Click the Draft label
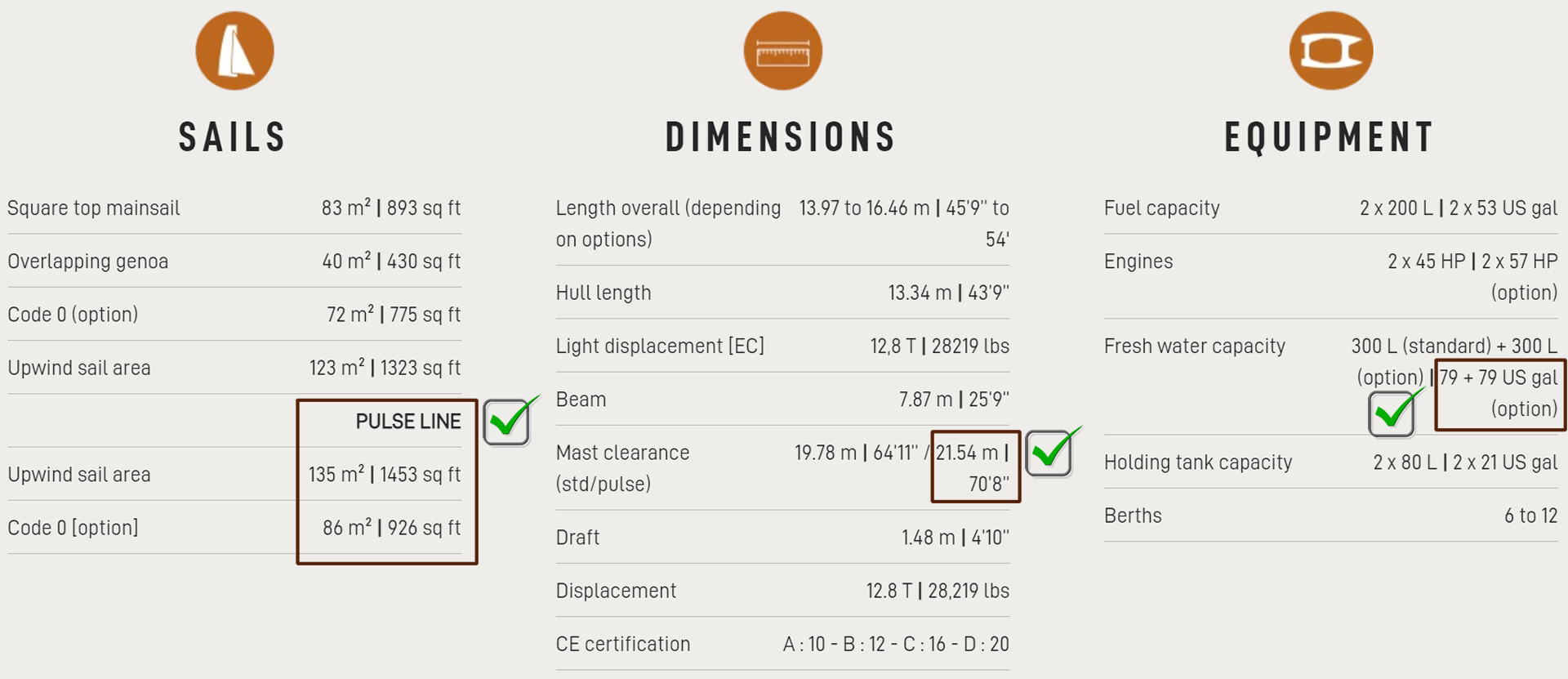1568x679 pixels. tap(577, 538)
